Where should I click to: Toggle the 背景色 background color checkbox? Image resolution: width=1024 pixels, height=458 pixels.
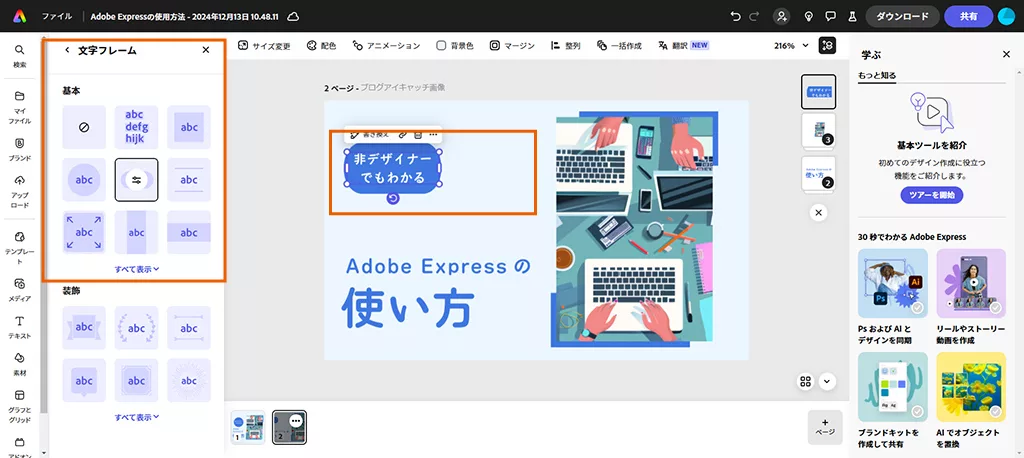[441, 46]
